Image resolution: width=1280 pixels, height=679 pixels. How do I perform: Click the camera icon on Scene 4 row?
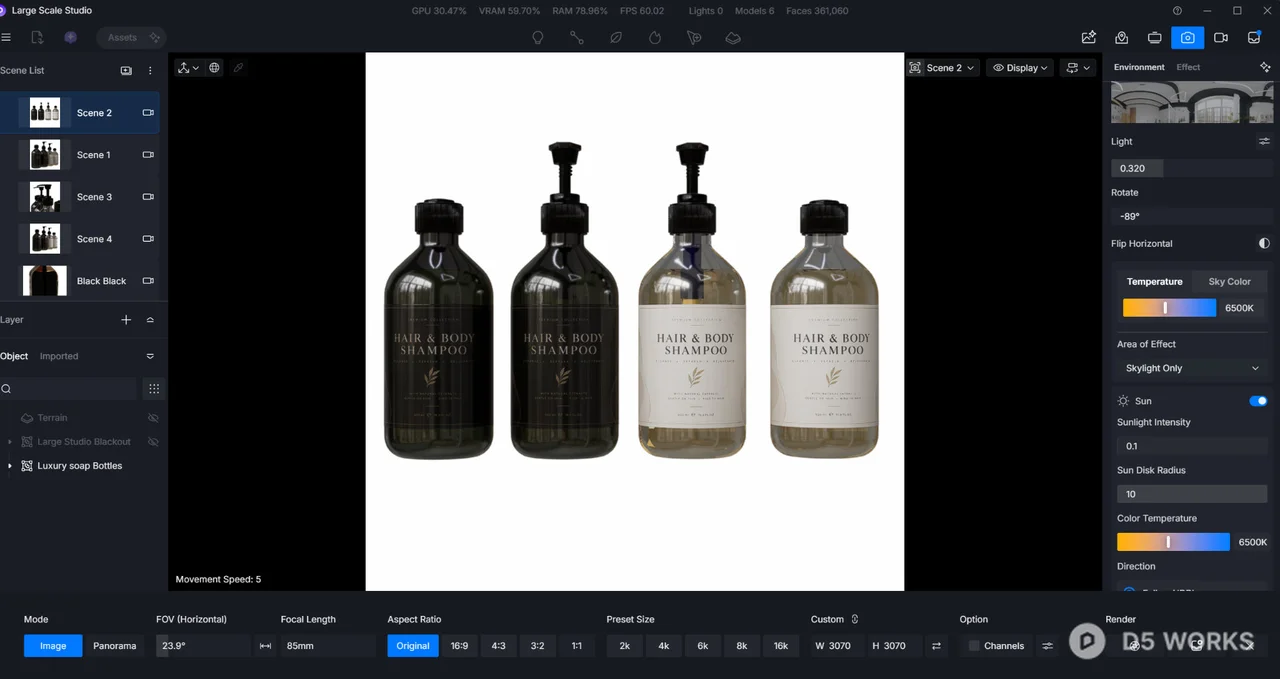pos(148,239)
